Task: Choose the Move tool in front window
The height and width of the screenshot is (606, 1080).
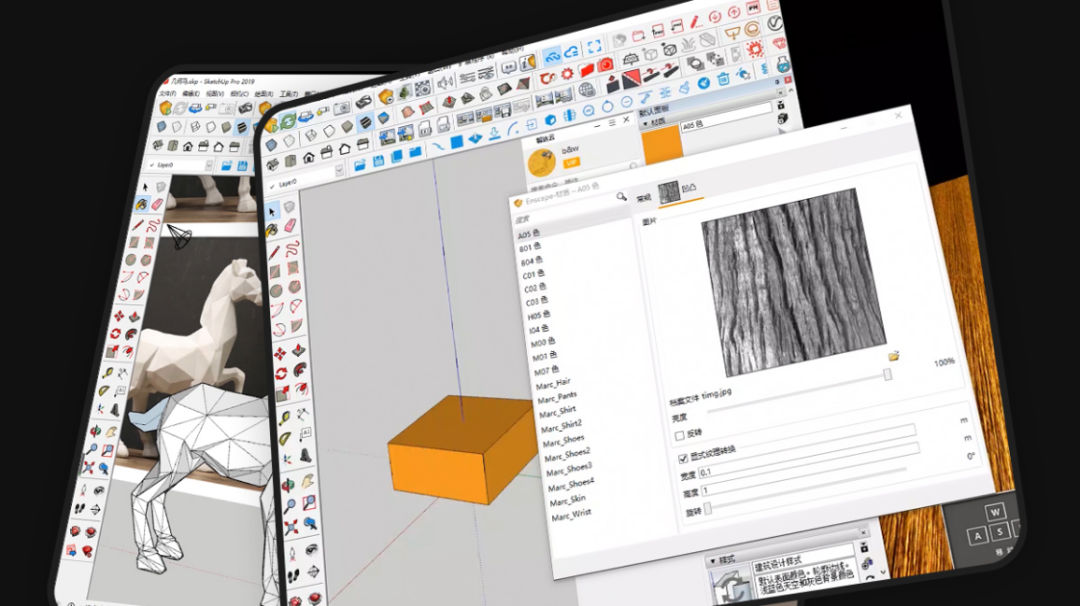Action: point(280,353)
